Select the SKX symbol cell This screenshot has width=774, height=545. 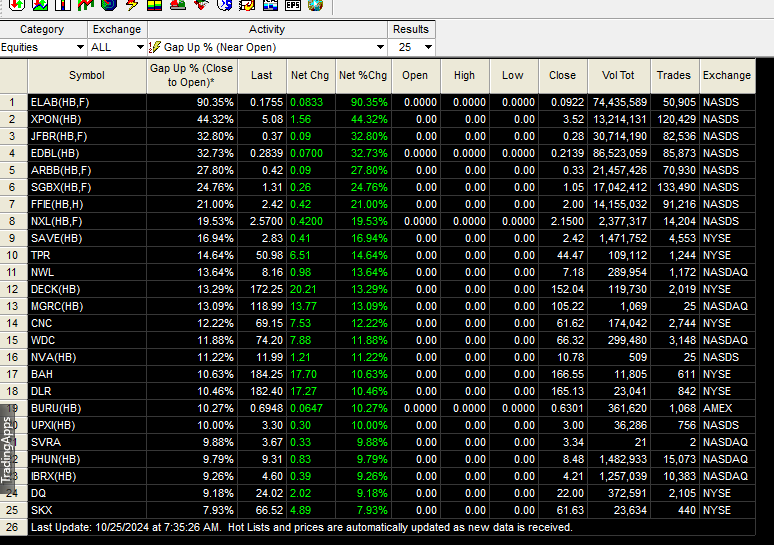coord(87,510)
